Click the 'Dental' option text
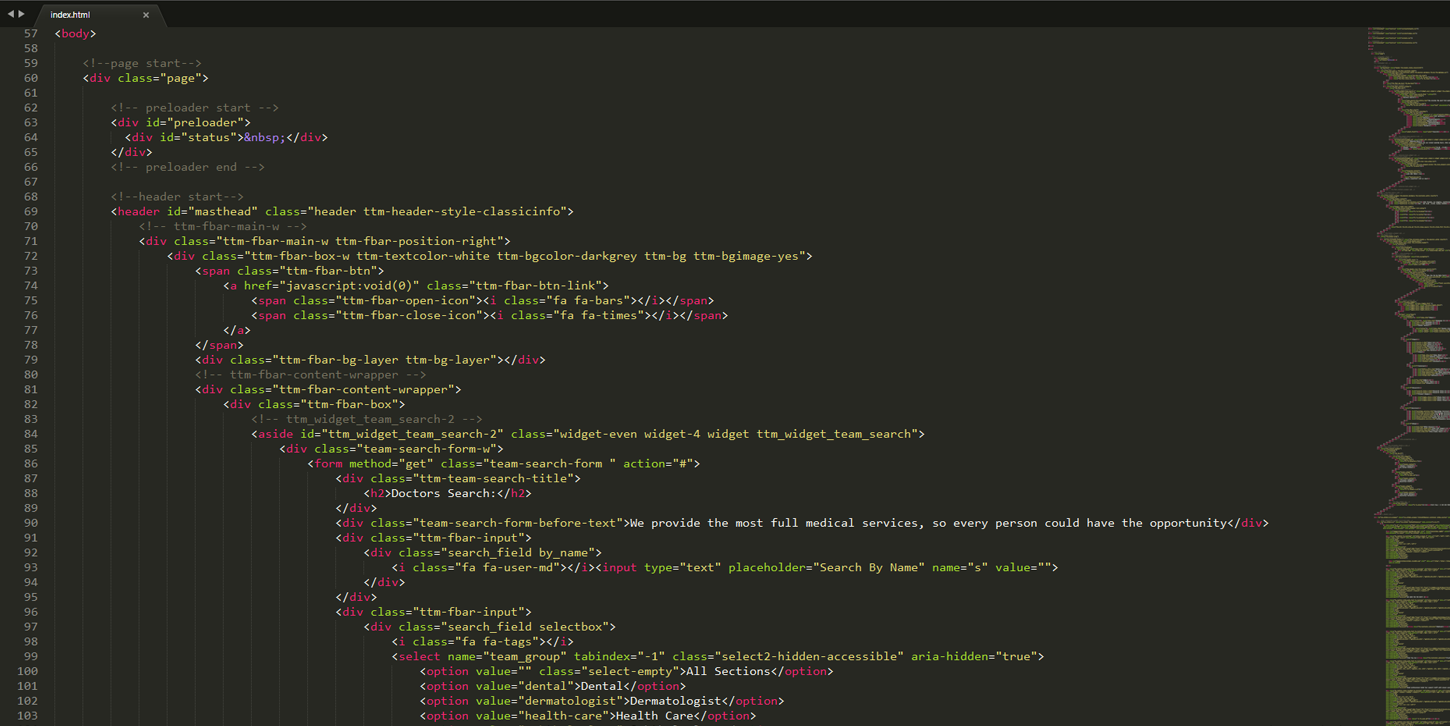The height and width of the screenshot is (726, 1450). 601,686
